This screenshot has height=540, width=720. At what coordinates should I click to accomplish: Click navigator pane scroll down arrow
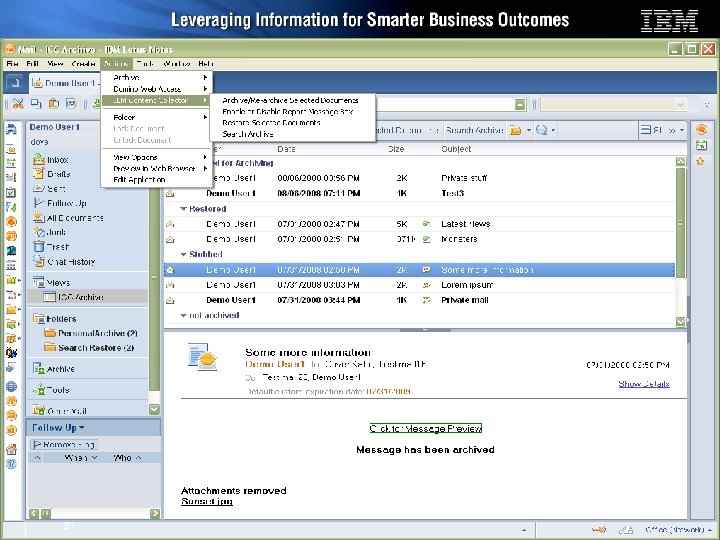(154, 409)
